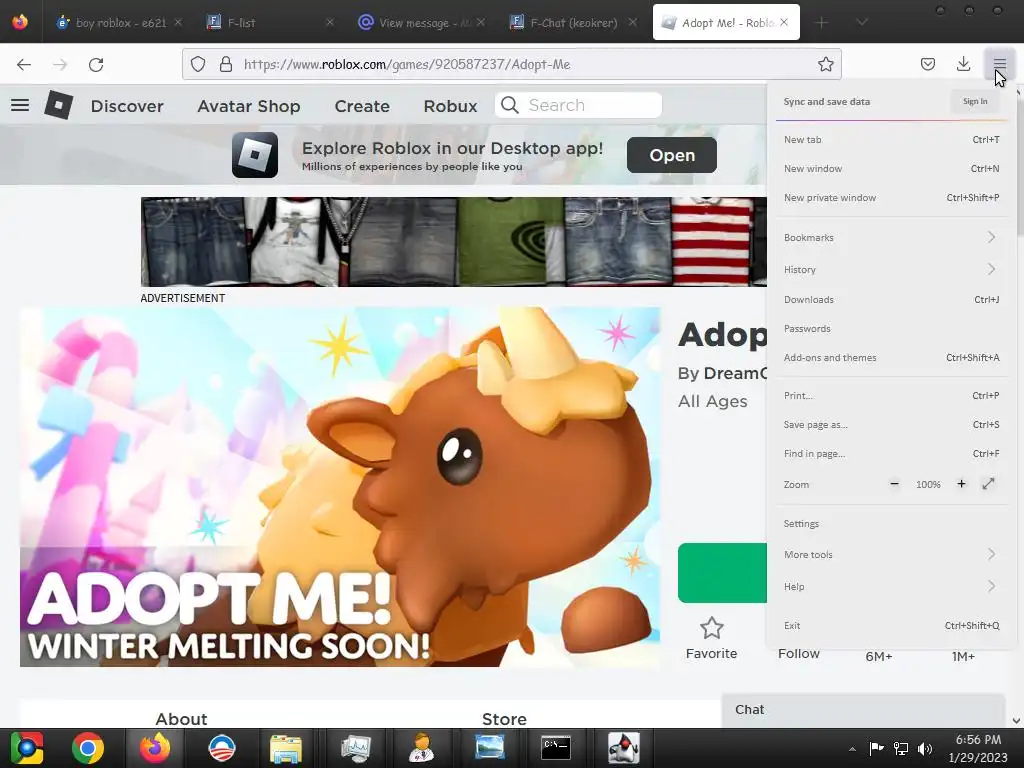This screenshot has width=1024, height=768.
Task: Open the Firefox application menu hamburger icon
Action: pos(999,64)
